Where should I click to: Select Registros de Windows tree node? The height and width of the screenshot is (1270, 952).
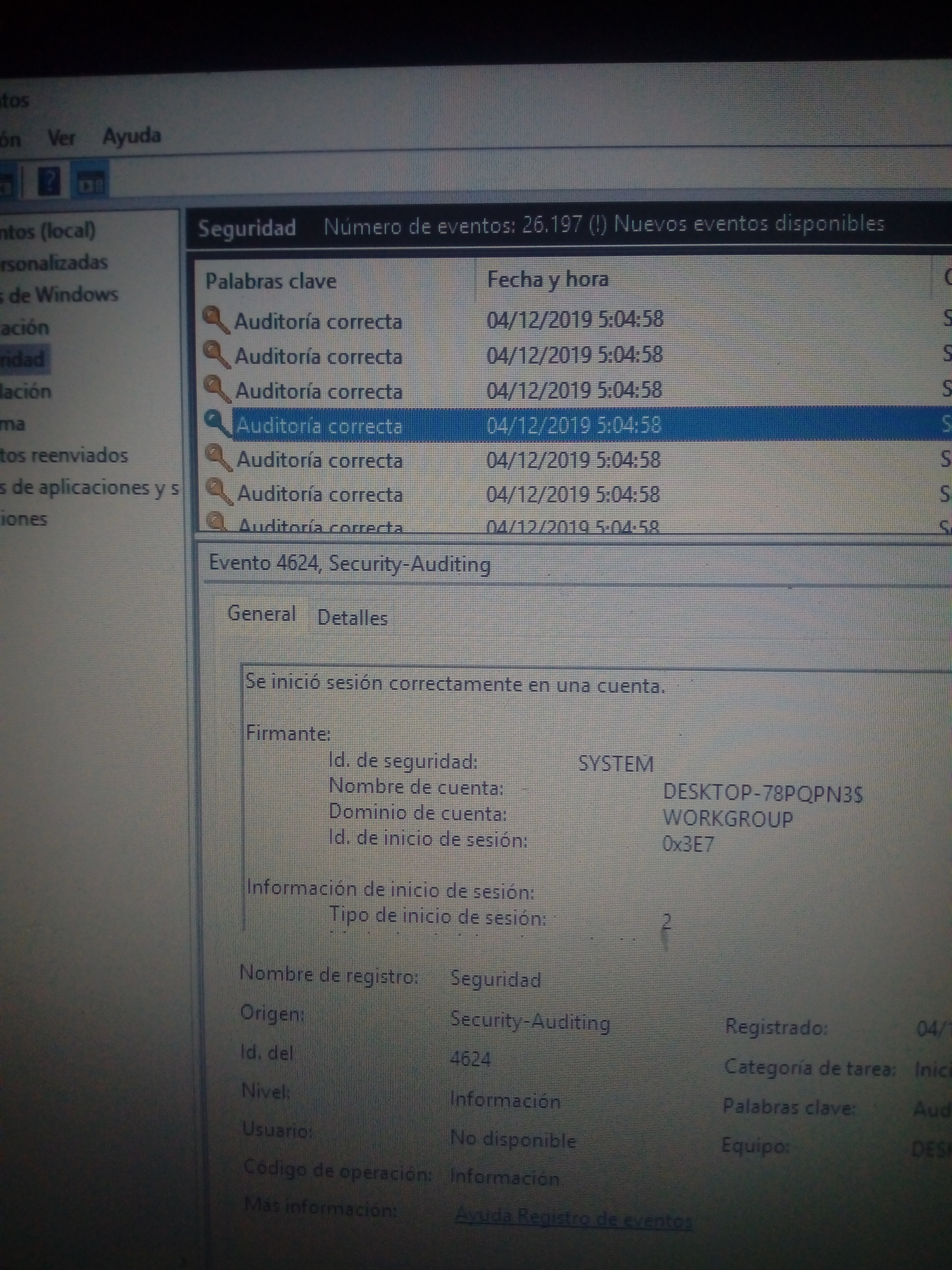click(x=60, y=295)
